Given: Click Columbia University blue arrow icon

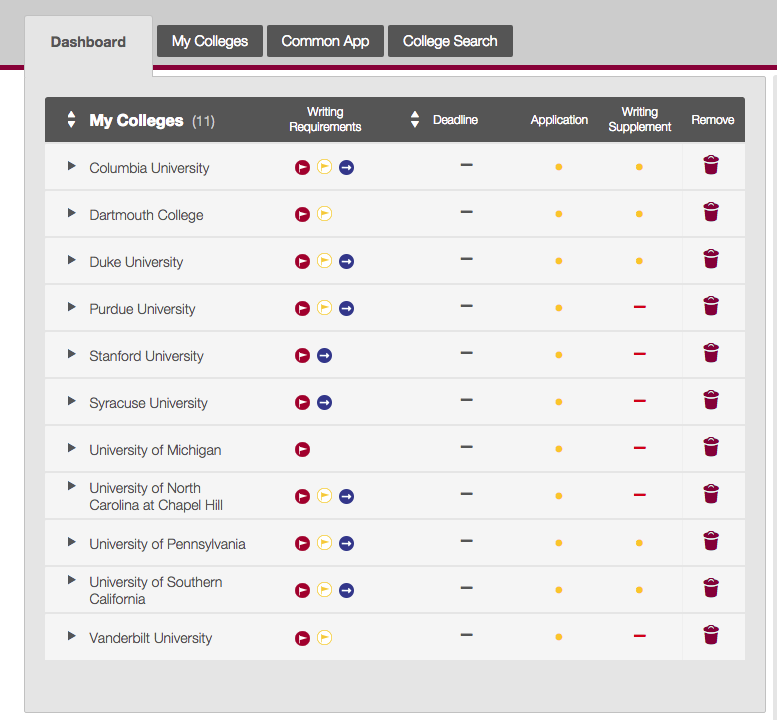Looking at the screenshot, I should click(346, 167).
